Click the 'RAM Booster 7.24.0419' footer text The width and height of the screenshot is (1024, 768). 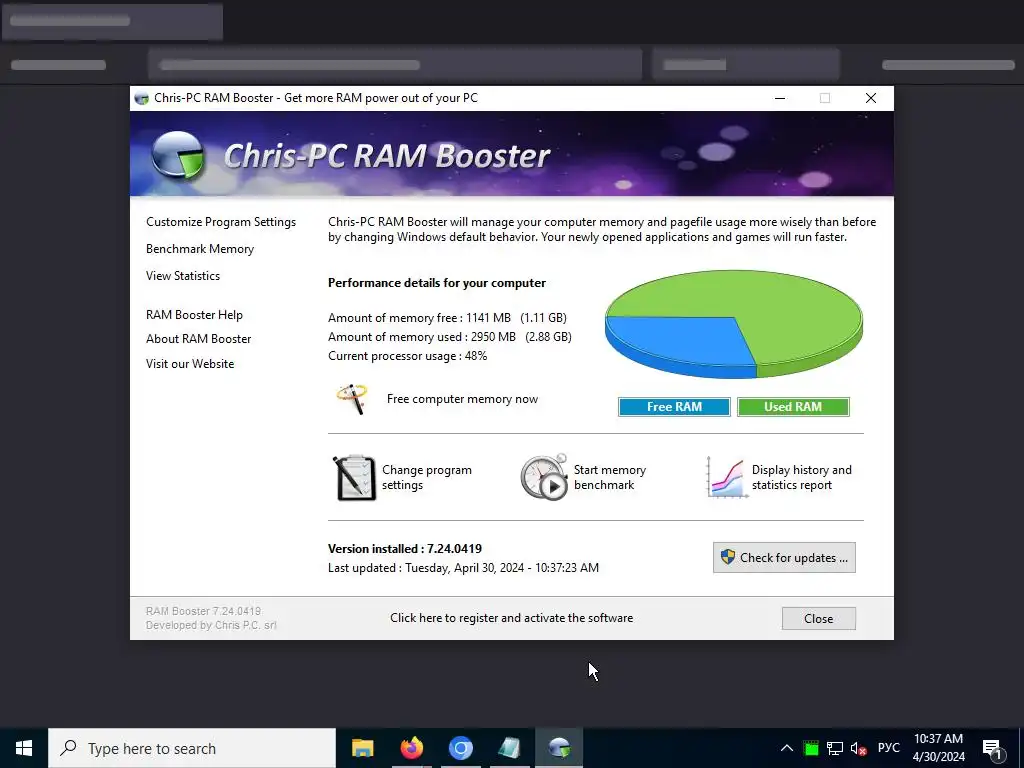point(203,611)
